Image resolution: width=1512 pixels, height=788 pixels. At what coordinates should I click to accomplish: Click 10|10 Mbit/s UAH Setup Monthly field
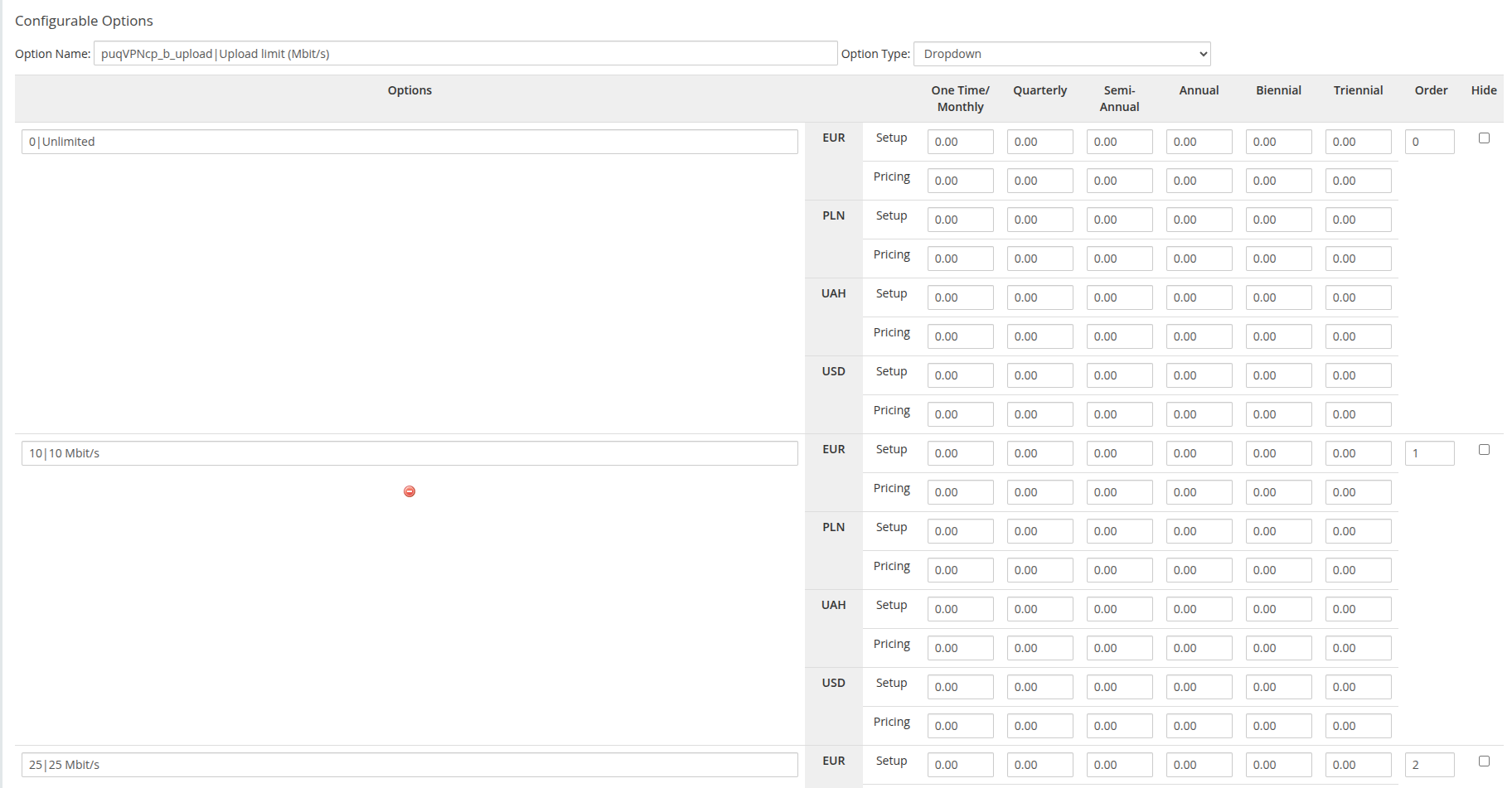coord(961,609)
